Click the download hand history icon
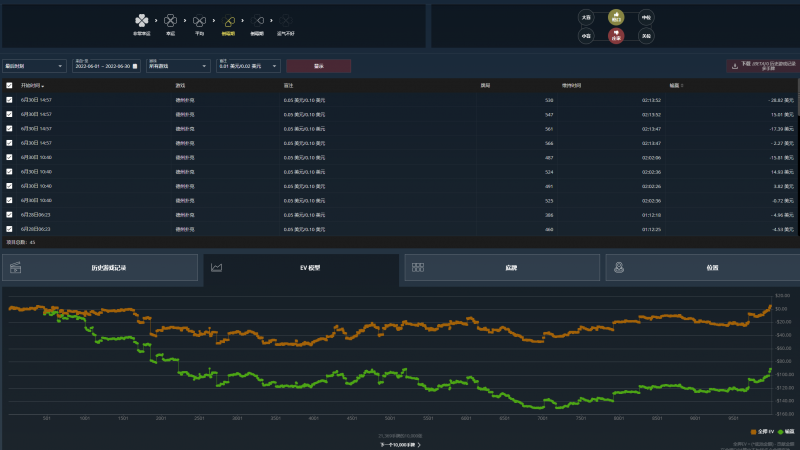 [736, 66]
